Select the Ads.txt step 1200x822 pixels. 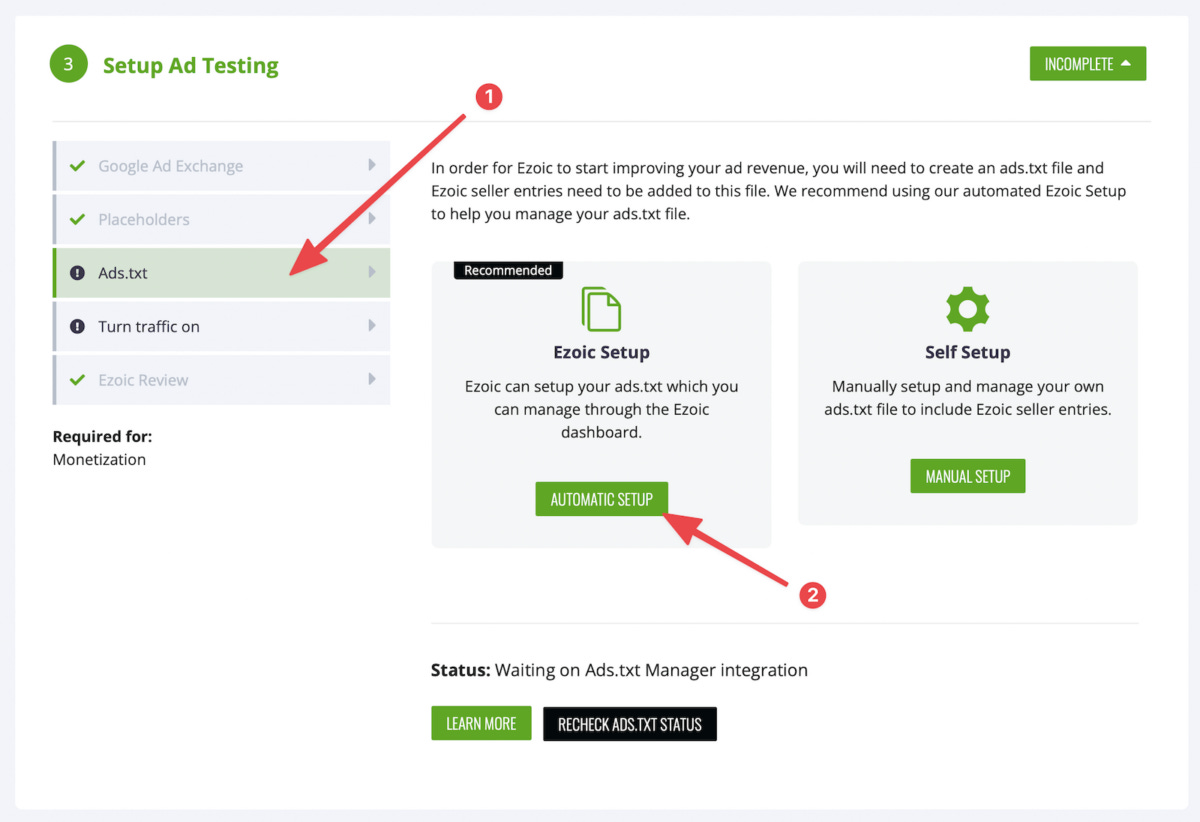[x=221, y=273]
